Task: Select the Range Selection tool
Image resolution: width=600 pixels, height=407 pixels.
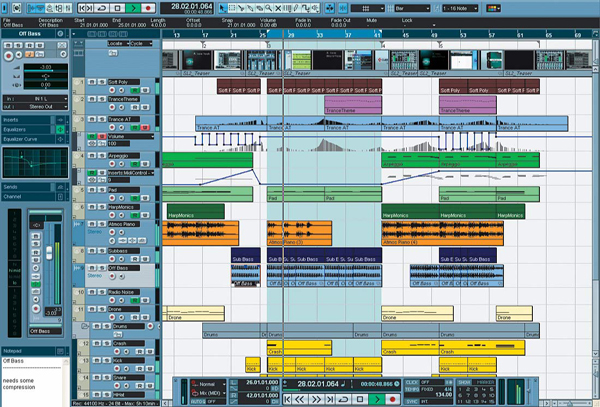Action: point(232,8)
